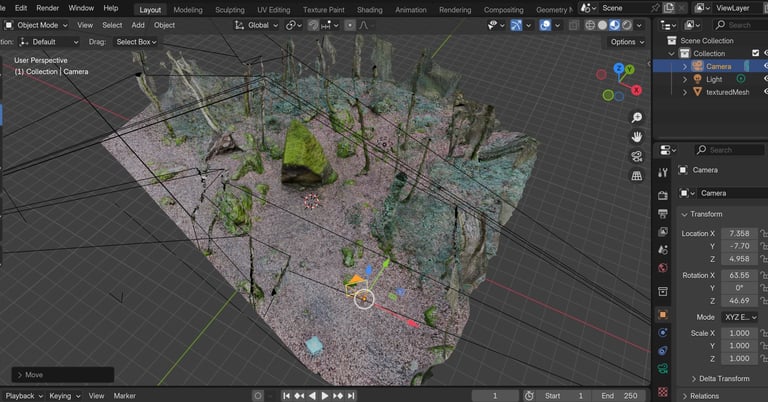Open the Scene properties tab
Image resolution: width=768 pixels, height=402 pixels.
click(x=663, y=250)
